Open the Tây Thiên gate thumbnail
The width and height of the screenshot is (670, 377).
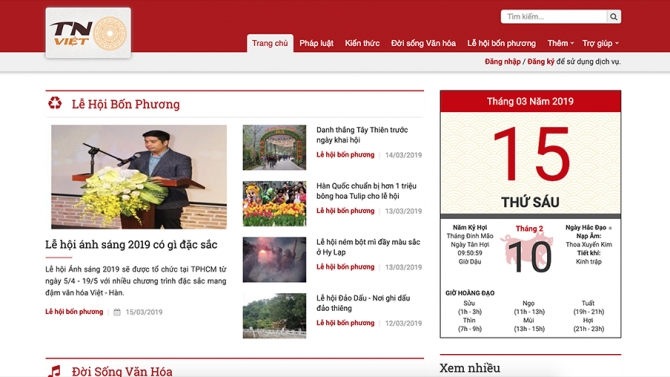(x=274, y=147)
